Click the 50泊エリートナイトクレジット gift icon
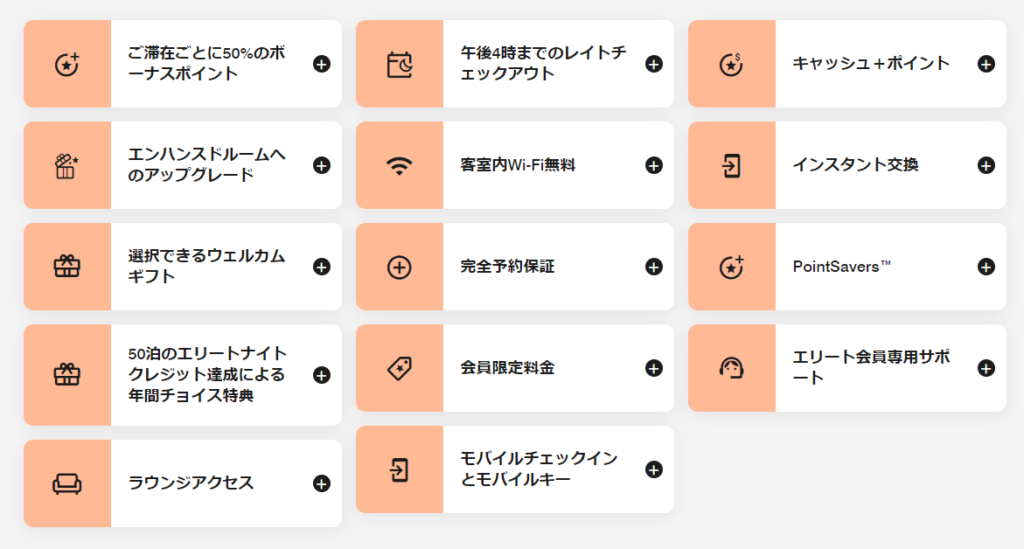This screenshot has width=1024, height=549. pyautogui.click(x=67, y=375)
